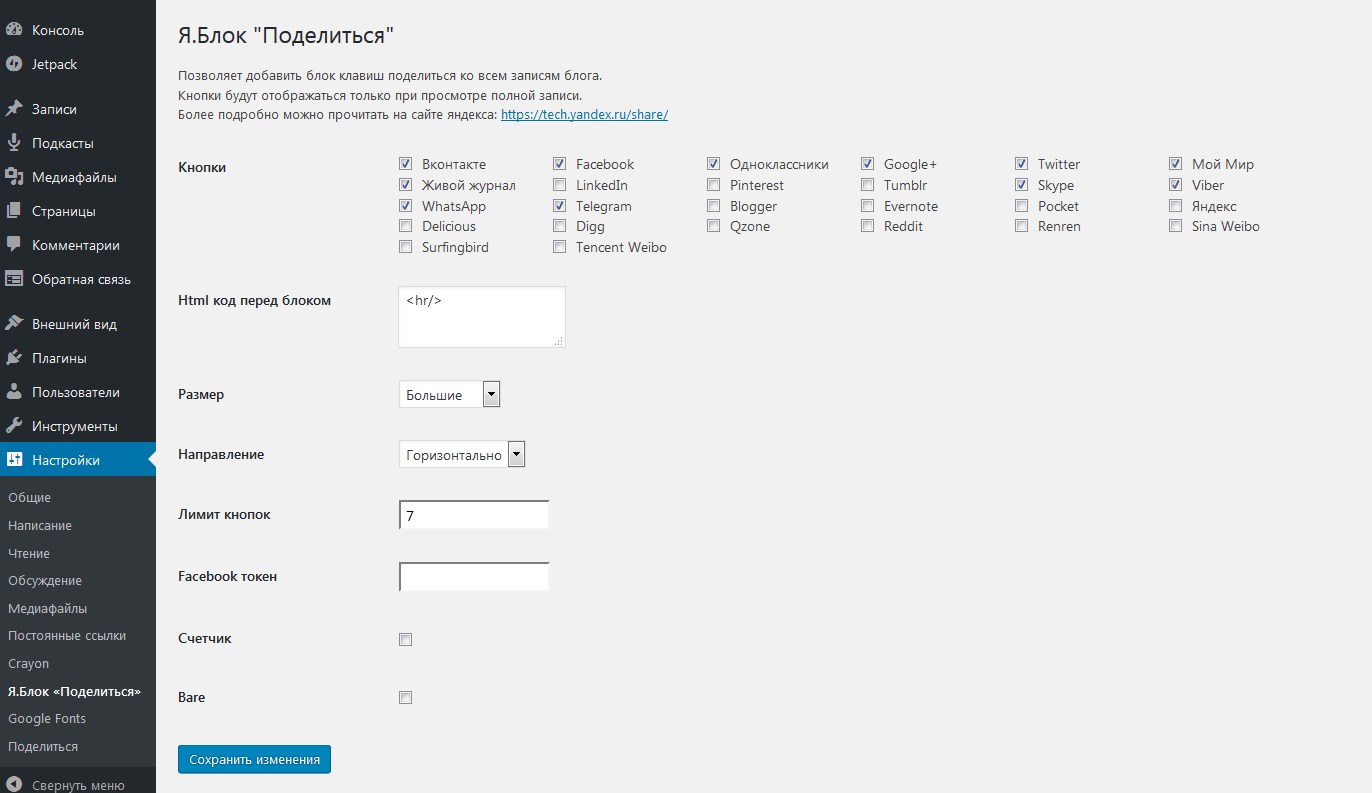Viewport: 1372px width, 793px height.
Task: Check the Tumblr checkbox
Action: click(x=867, y=184)
